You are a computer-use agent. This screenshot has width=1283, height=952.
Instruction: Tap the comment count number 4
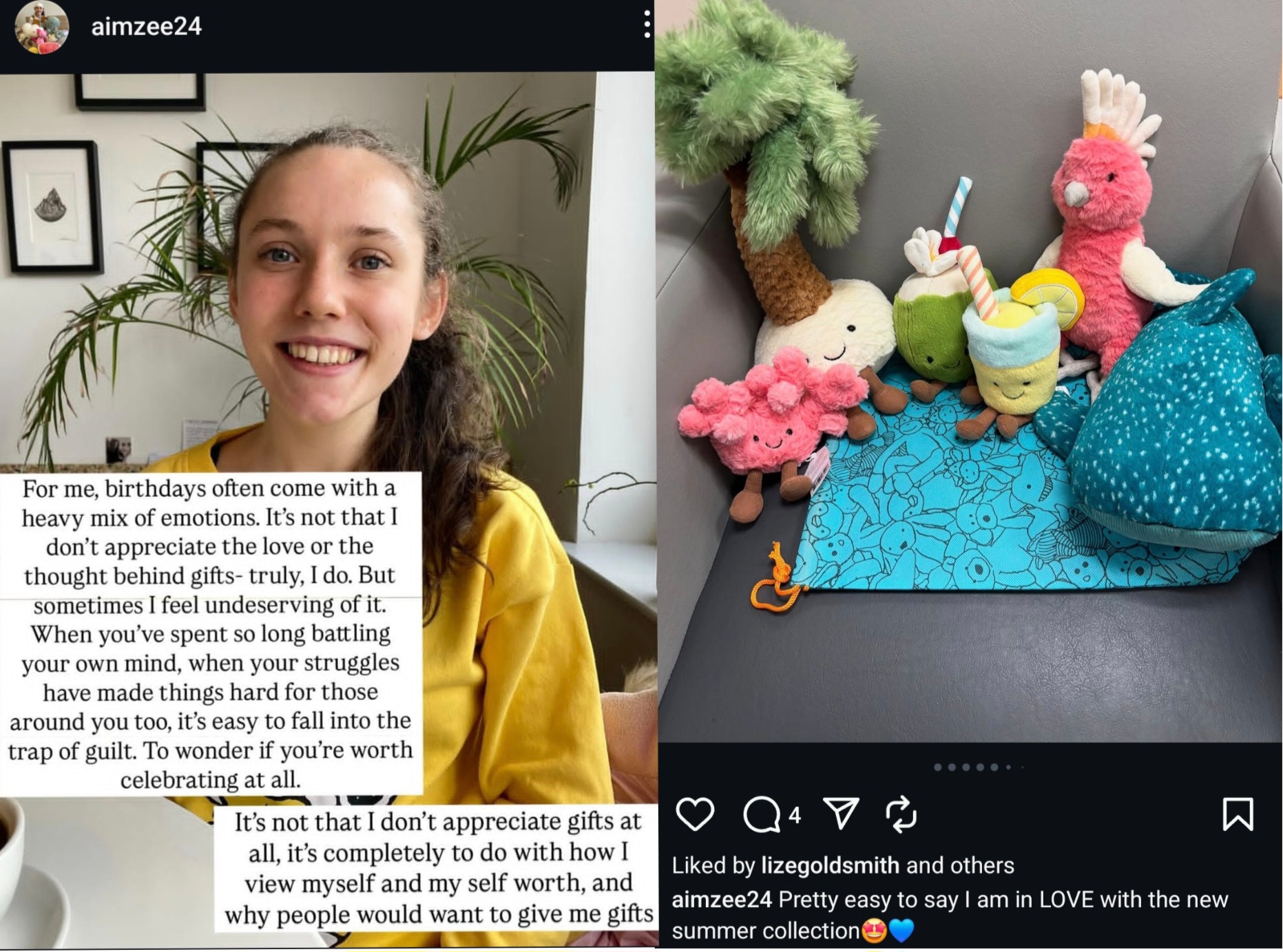pyautogui.click(x=795, y=816)
